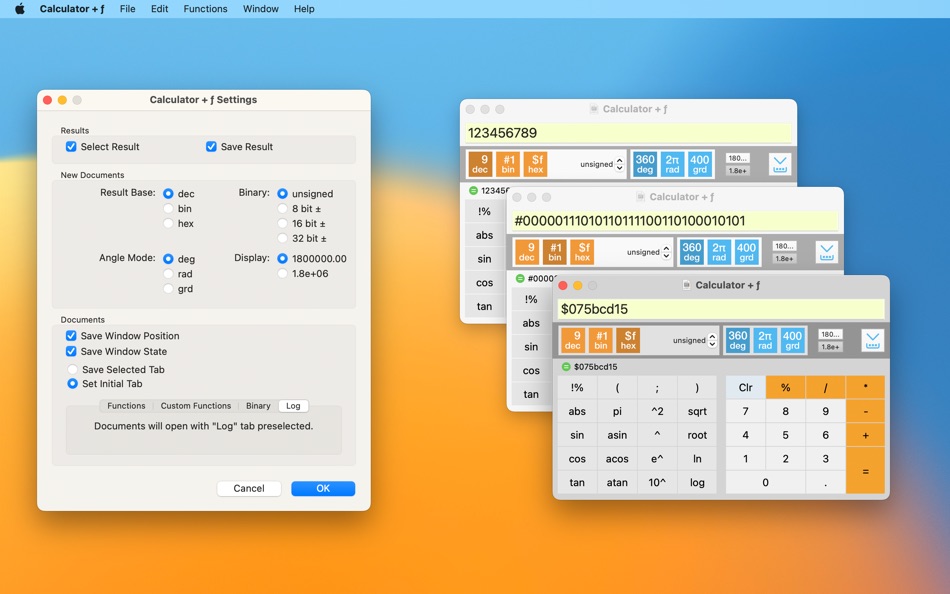Click the binary number expression field
The width and height of the screenshot is (950, 594).
[675, 221]
